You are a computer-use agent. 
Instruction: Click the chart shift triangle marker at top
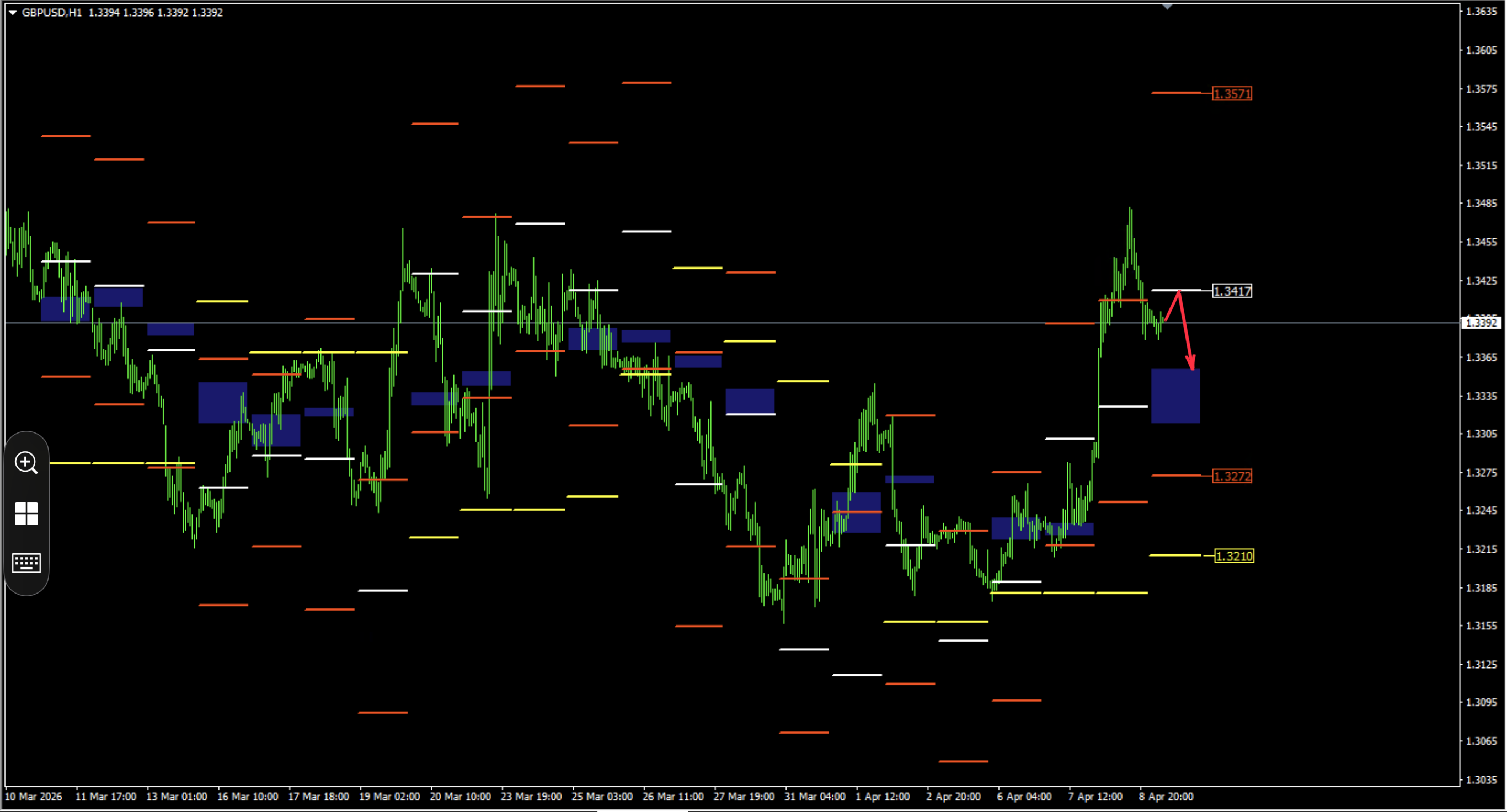(1167, 7)
